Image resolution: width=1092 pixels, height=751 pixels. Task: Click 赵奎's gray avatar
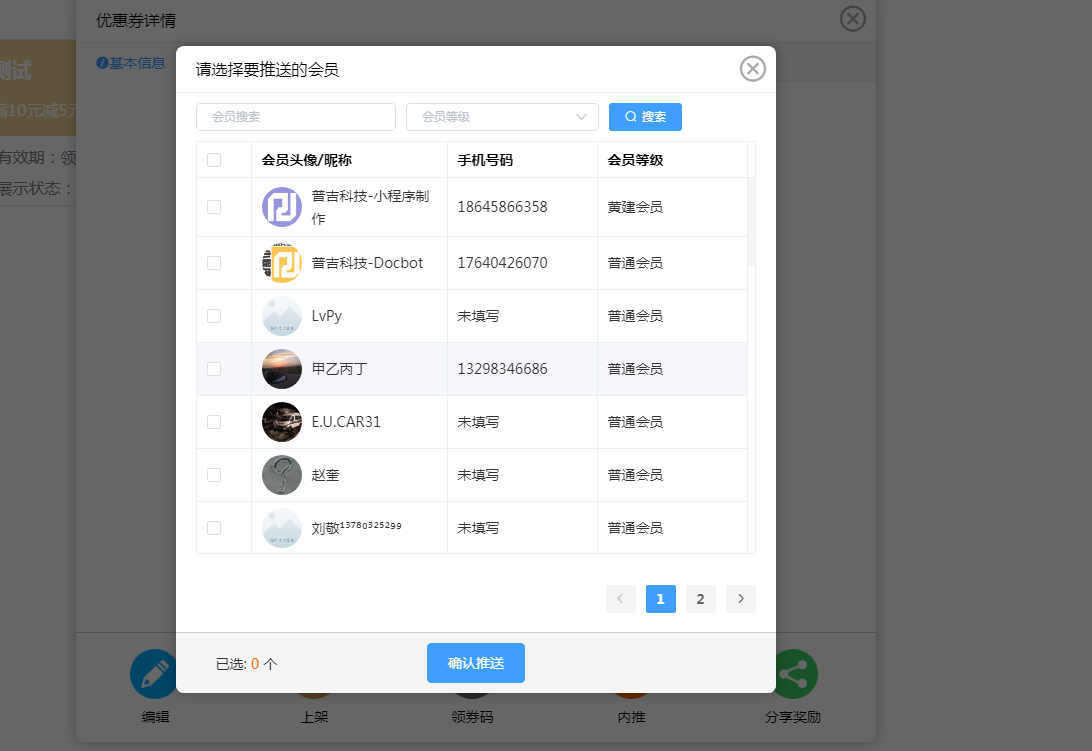[x=281, y=474]
